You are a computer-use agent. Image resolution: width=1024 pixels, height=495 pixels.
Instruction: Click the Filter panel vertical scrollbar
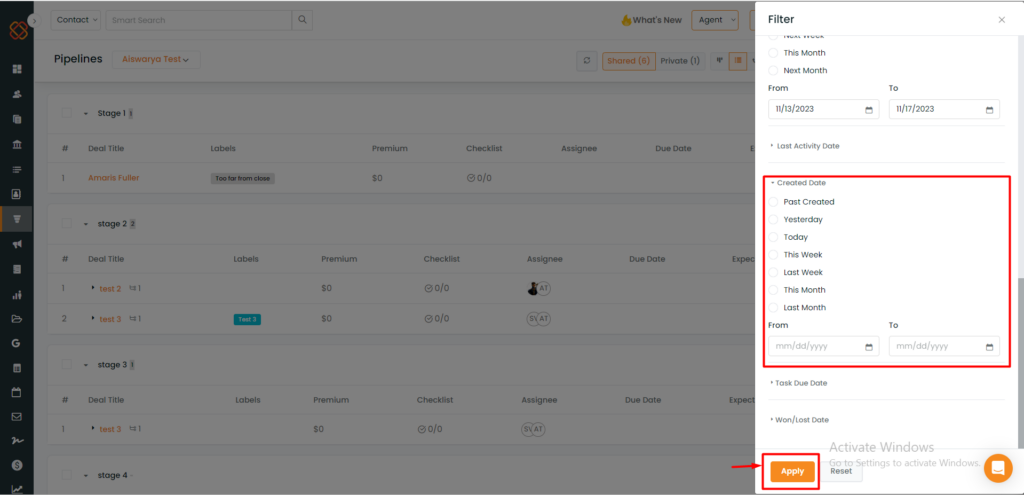pos(1019,362)
